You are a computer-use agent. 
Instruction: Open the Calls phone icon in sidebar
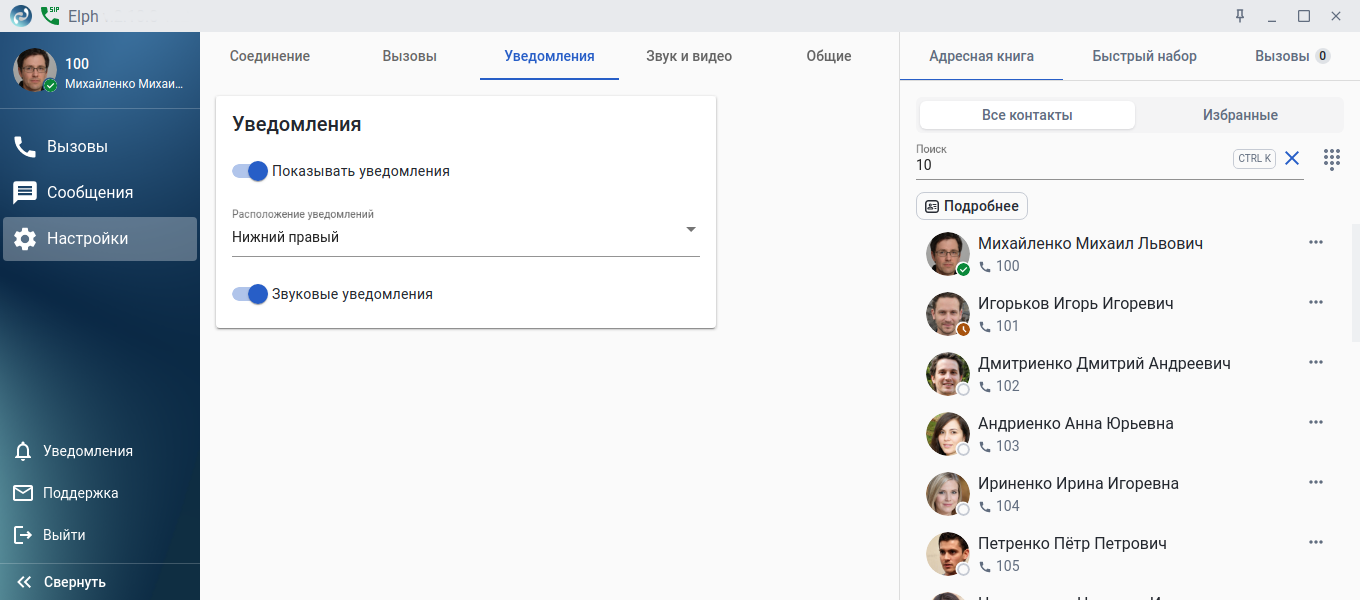pos(25,147)
